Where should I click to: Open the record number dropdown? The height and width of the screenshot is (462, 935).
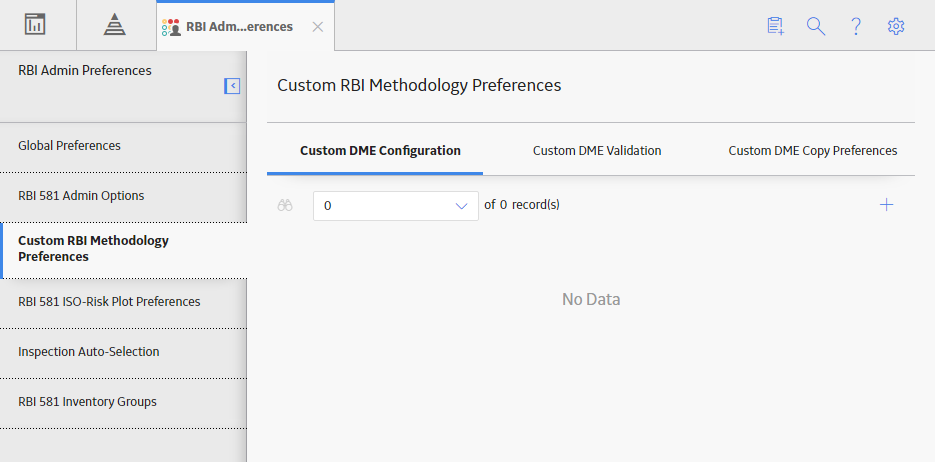(x=396, y=206)
